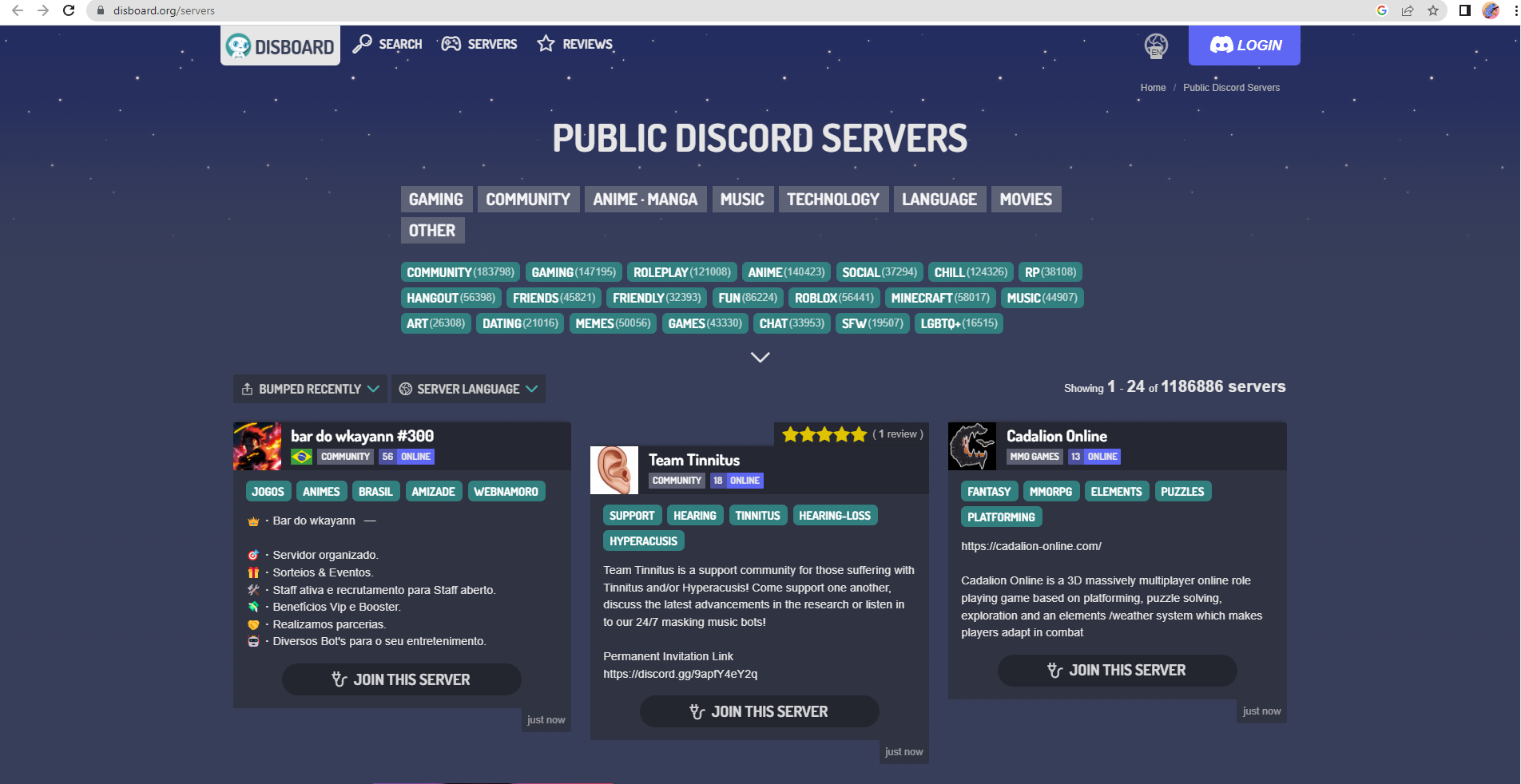
Task: Select the Language category tab
Action: 939,200
